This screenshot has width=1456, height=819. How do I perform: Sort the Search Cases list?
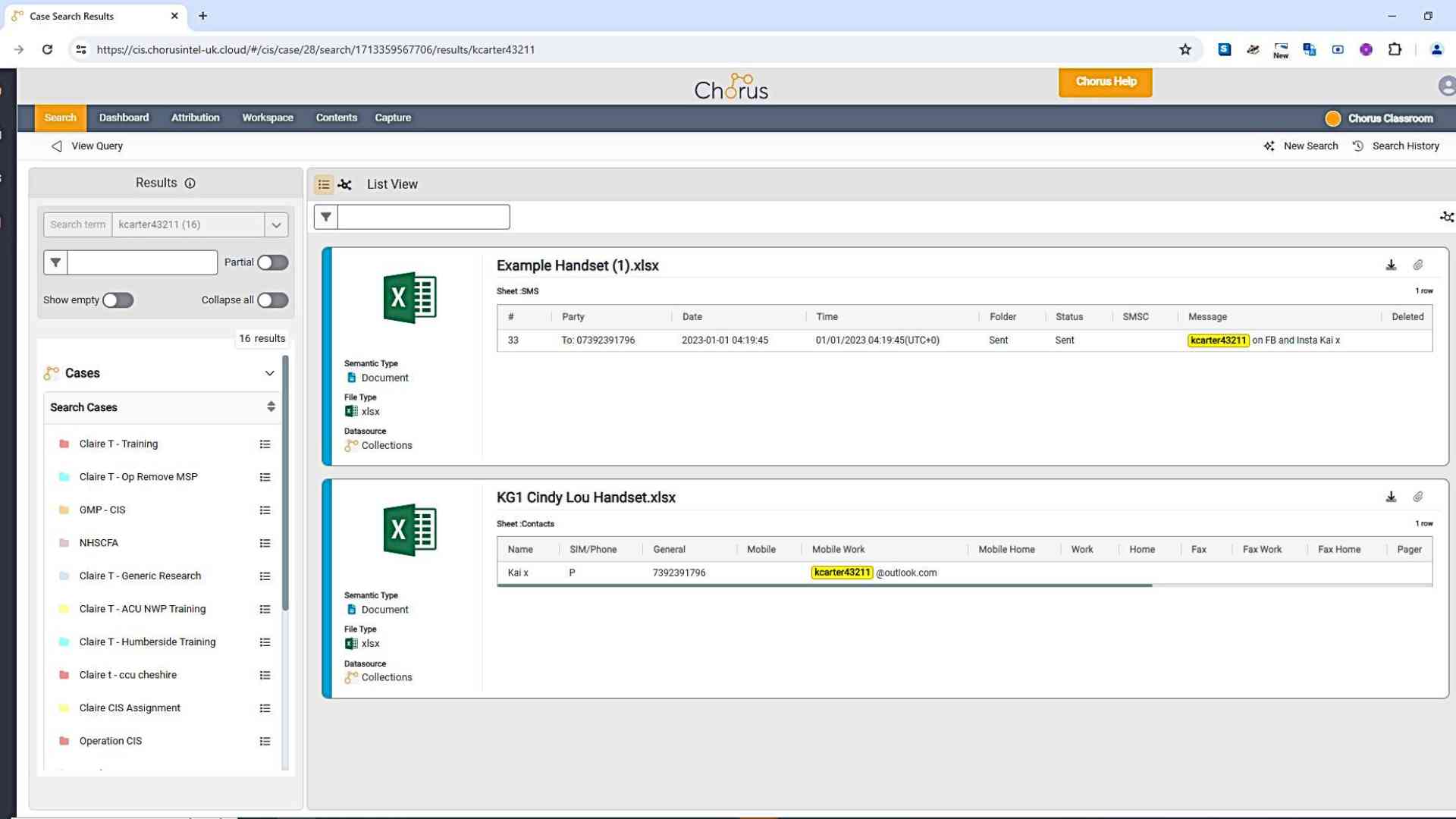(271, 407)
